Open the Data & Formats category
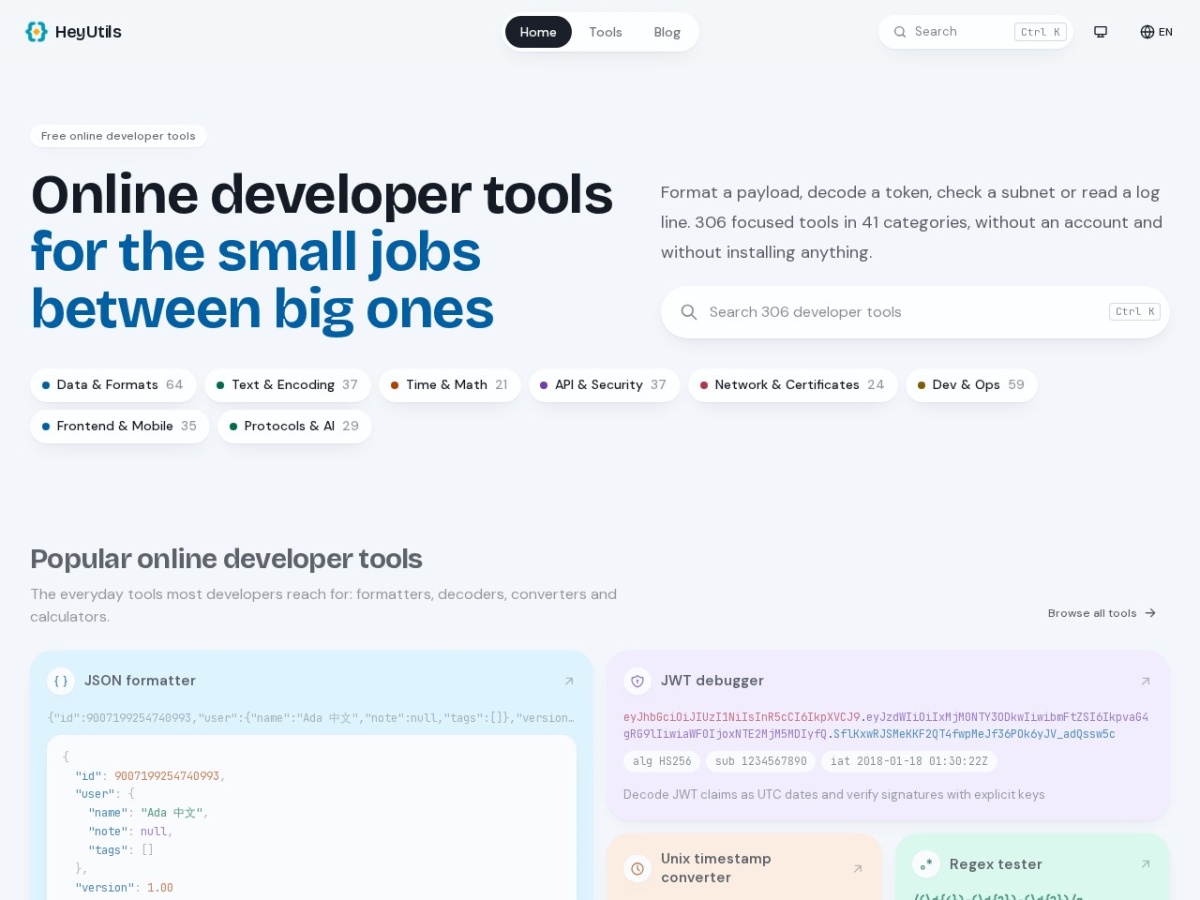This screenshot has height=900, width=1200. [113, 385]
